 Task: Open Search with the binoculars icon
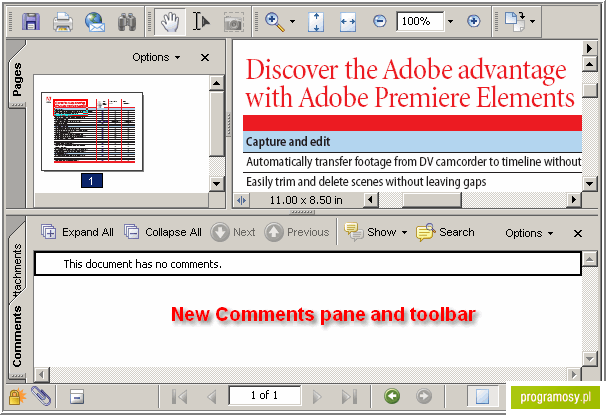click(x=127, y=22)
